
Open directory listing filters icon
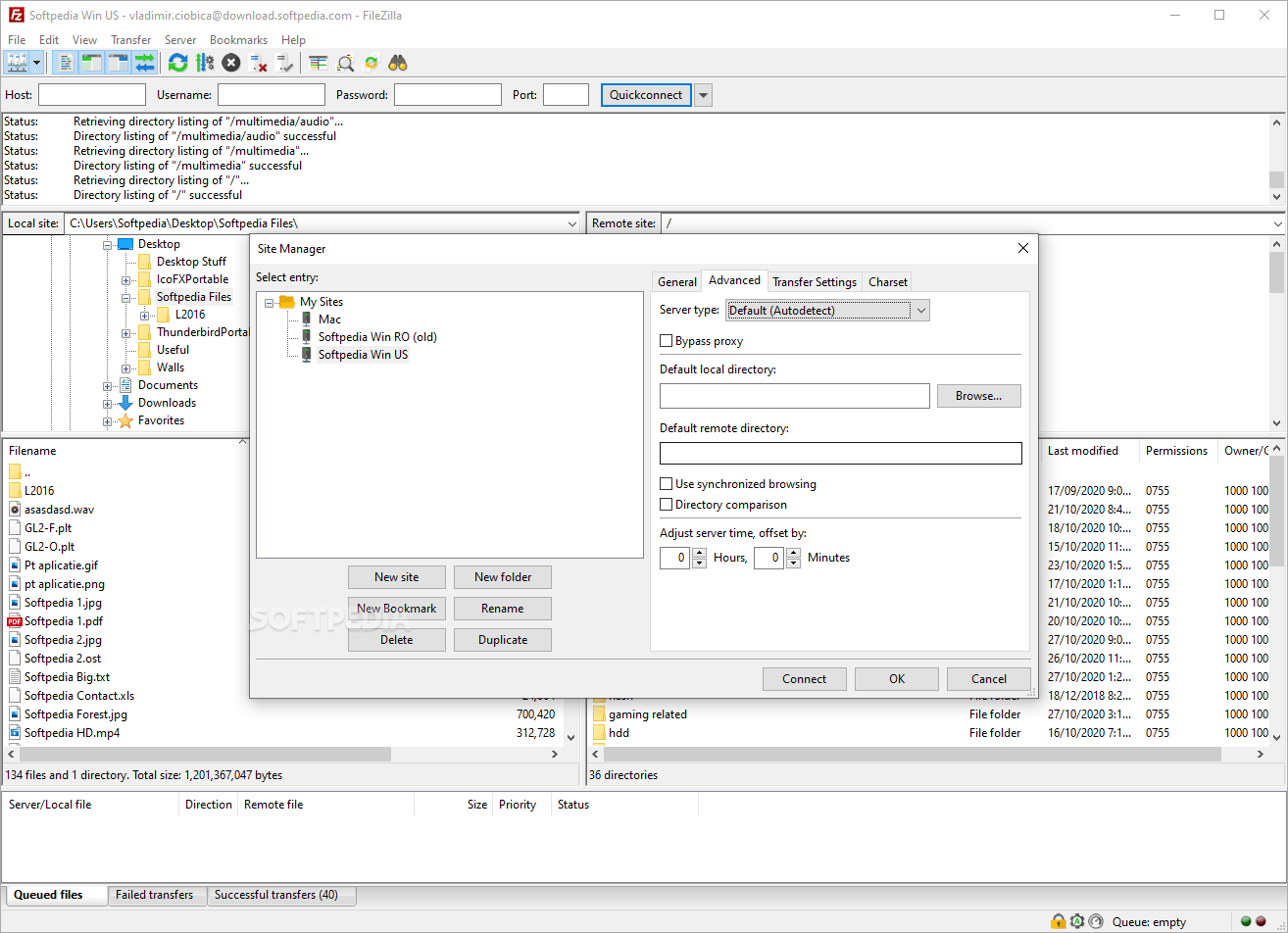click(319, 63)
